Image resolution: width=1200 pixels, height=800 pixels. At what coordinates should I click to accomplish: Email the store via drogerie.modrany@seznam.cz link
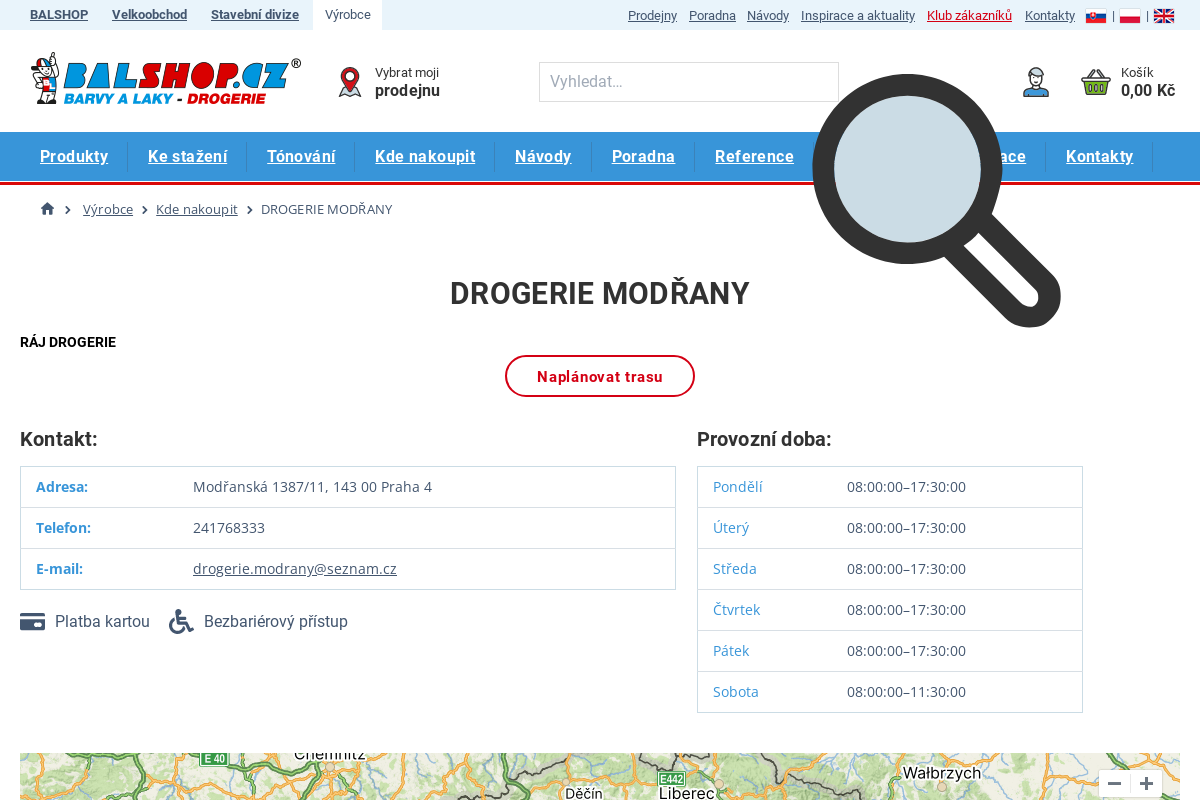pos(295,568)
